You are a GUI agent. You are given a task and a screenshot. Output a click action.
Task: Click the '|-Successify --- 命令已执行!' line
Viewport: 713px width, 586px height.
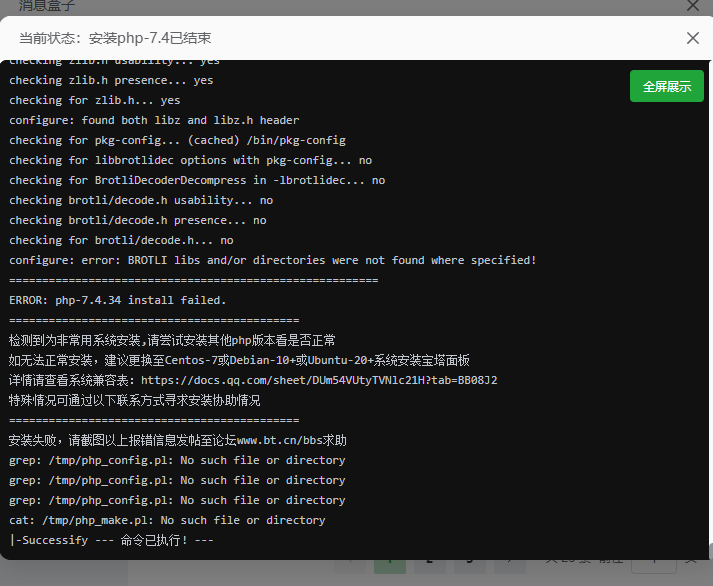coord(111,540)
